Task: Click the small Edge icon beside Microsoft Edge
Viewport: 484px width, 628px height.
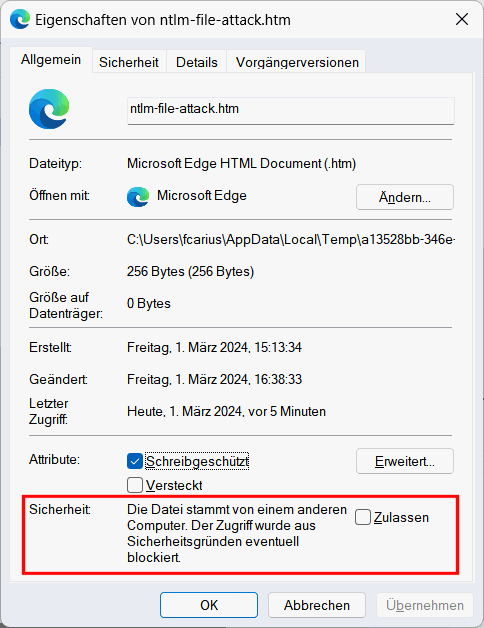Action: click(138, 197)
